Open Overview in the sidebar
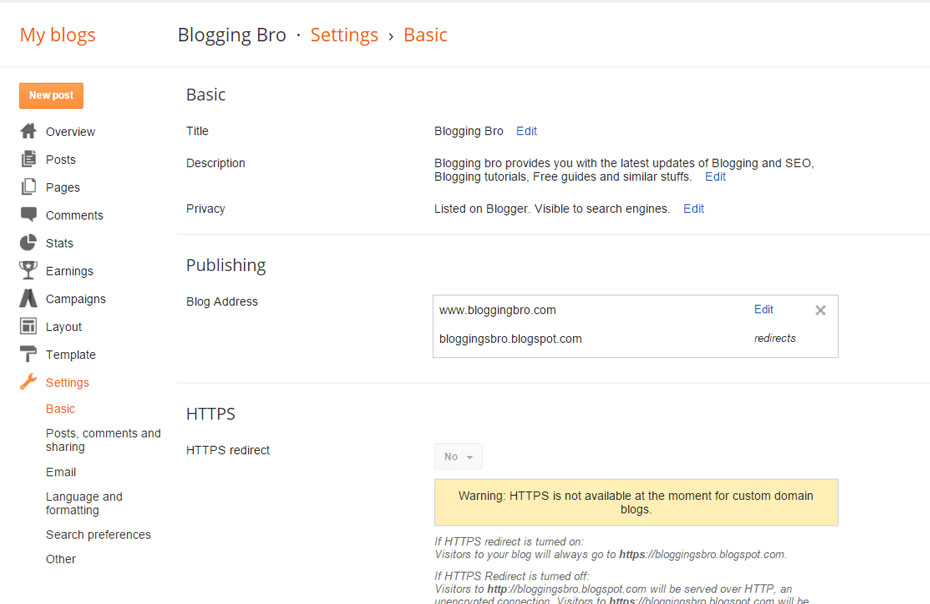 point(70,132)
